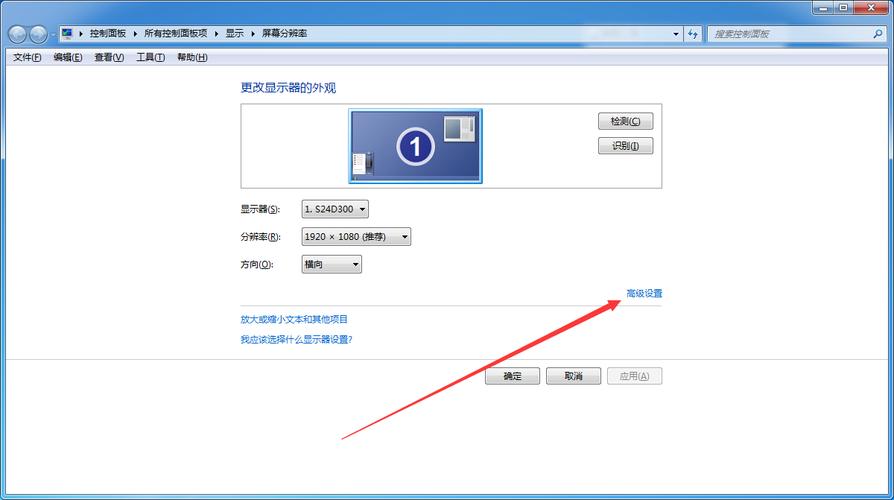Click the 取消 button
894x500 pixels.
tap(573, 376)
